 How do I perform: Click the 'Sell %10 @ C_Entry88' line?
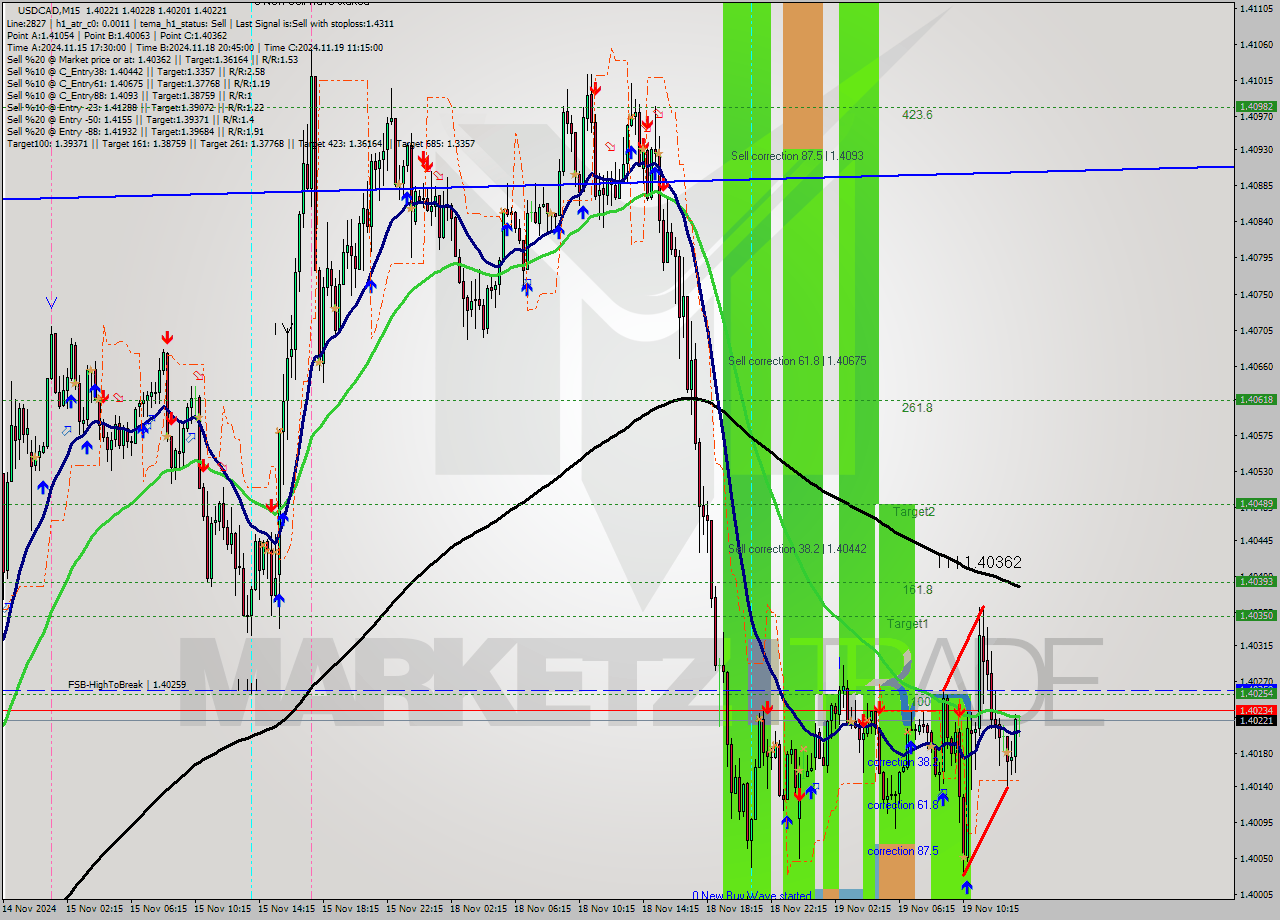(127, 95)
